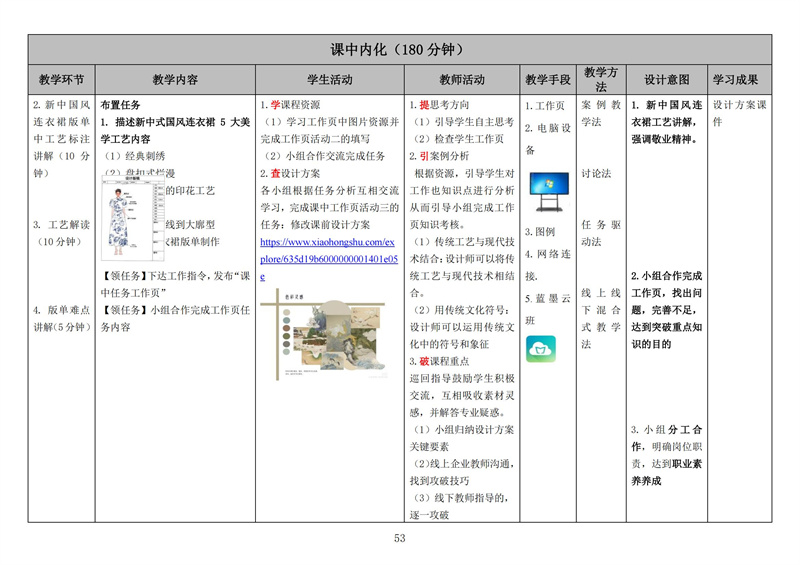Click the 3. 图例 item
Screen dimensions: 800x565
coord(540,231)
